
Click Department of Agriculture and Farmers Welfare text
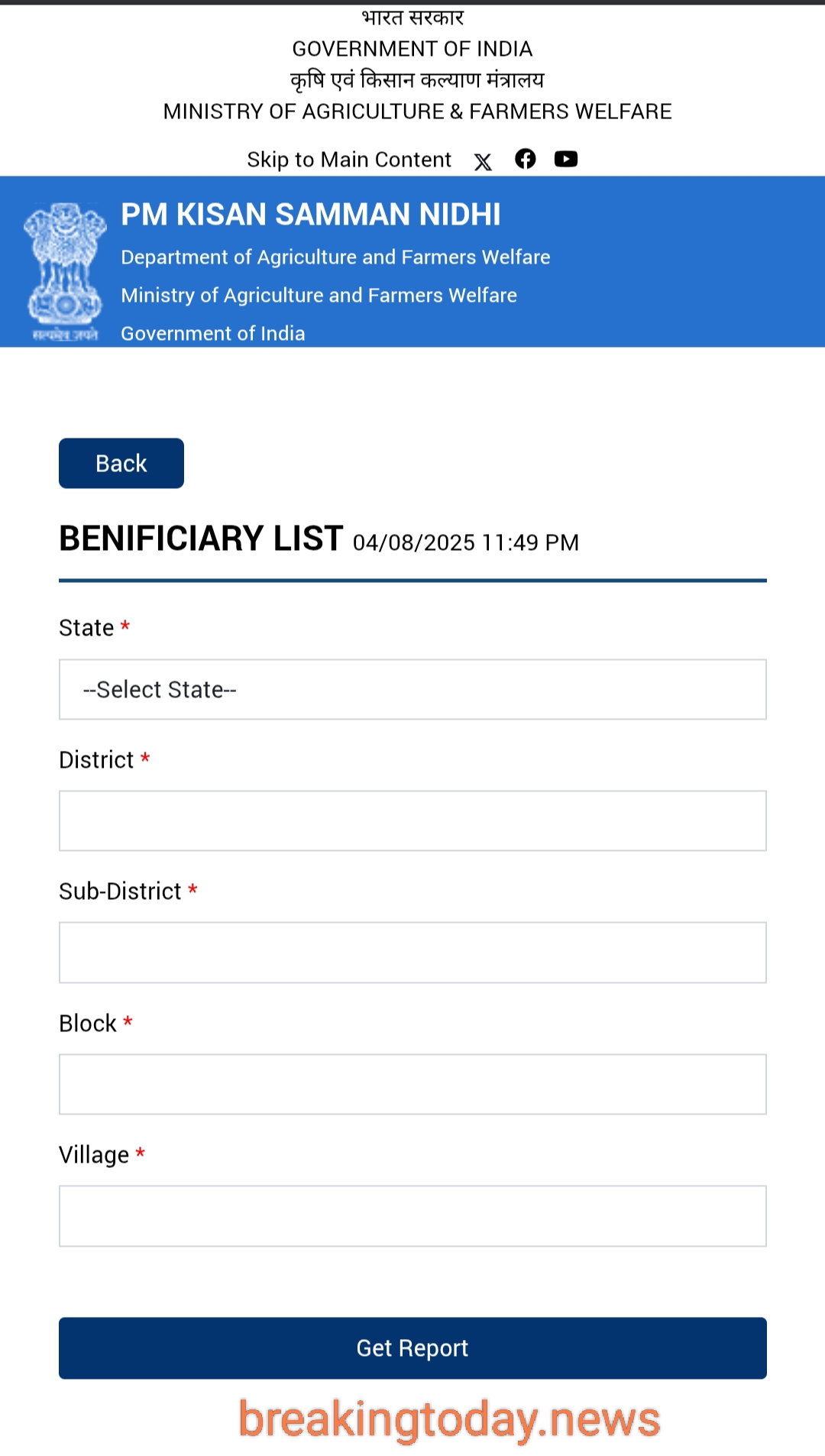pos(335,257)
